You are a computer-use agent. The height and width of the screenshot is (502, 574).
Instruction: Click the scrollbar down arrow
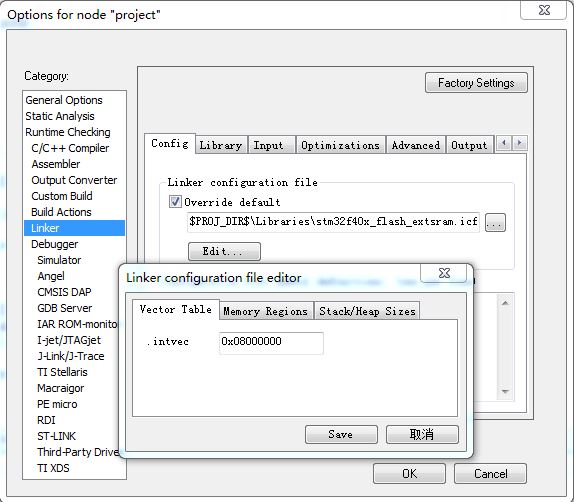505,391
